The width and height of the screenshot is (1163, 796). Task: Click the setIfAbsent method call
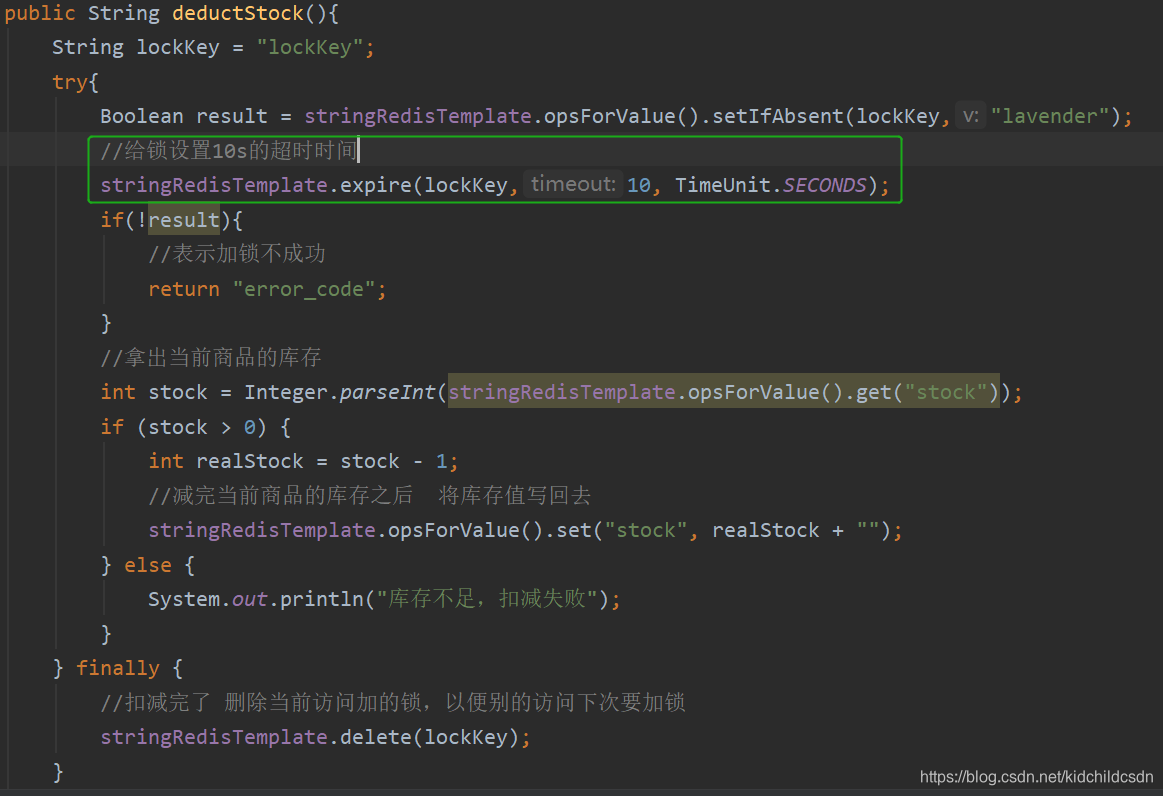[x=778, y=116]
